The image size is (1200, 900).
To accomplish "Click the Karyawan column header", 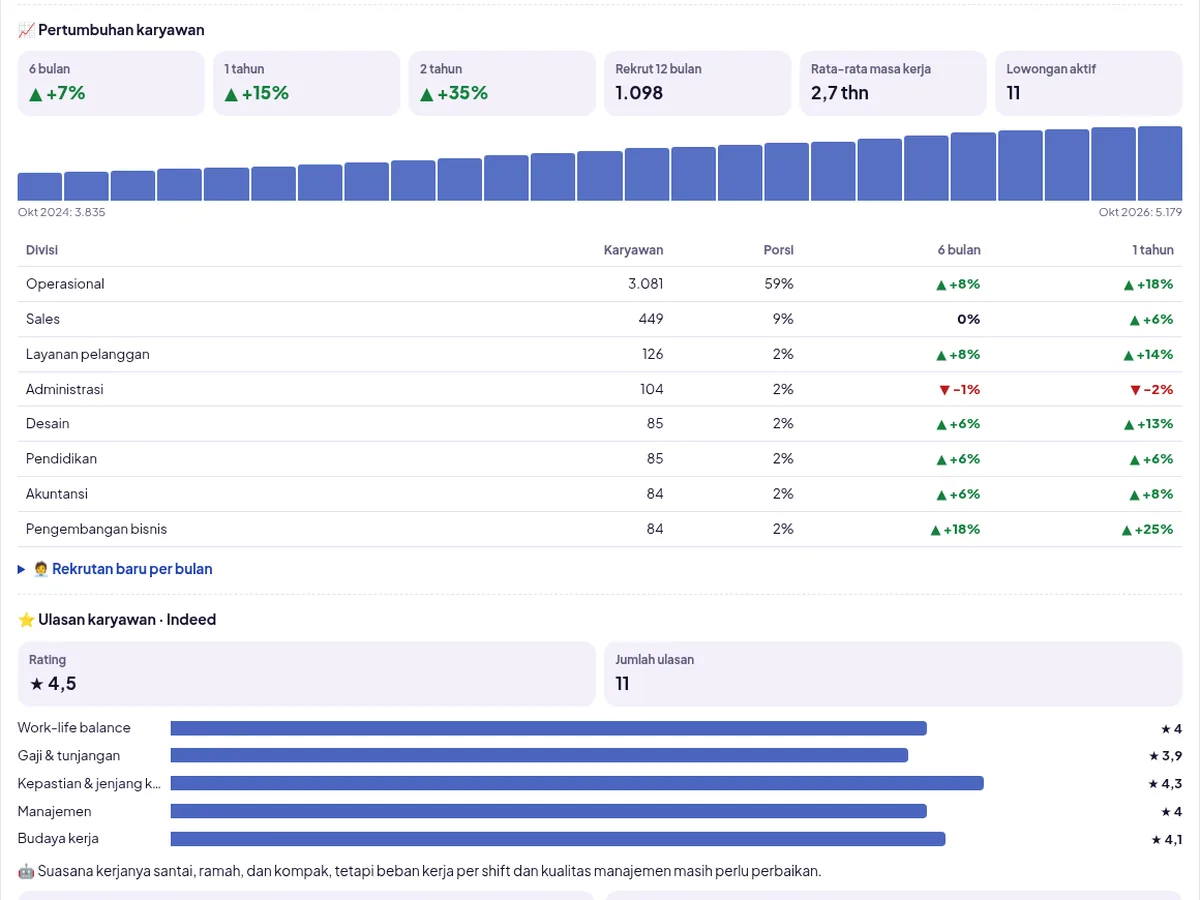I will click(633, 250).
